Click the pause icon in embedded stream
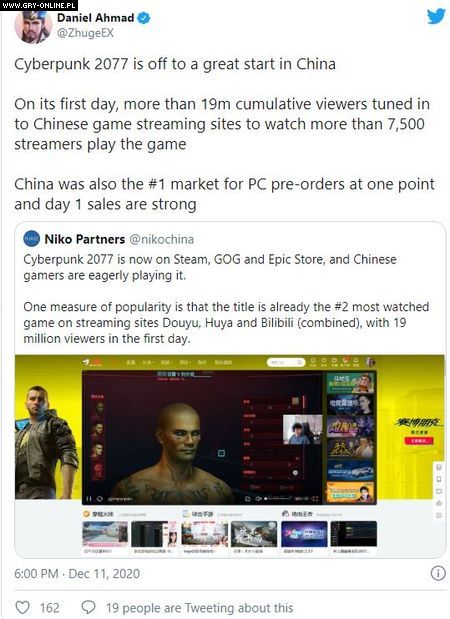 click(x=89, y=499)
